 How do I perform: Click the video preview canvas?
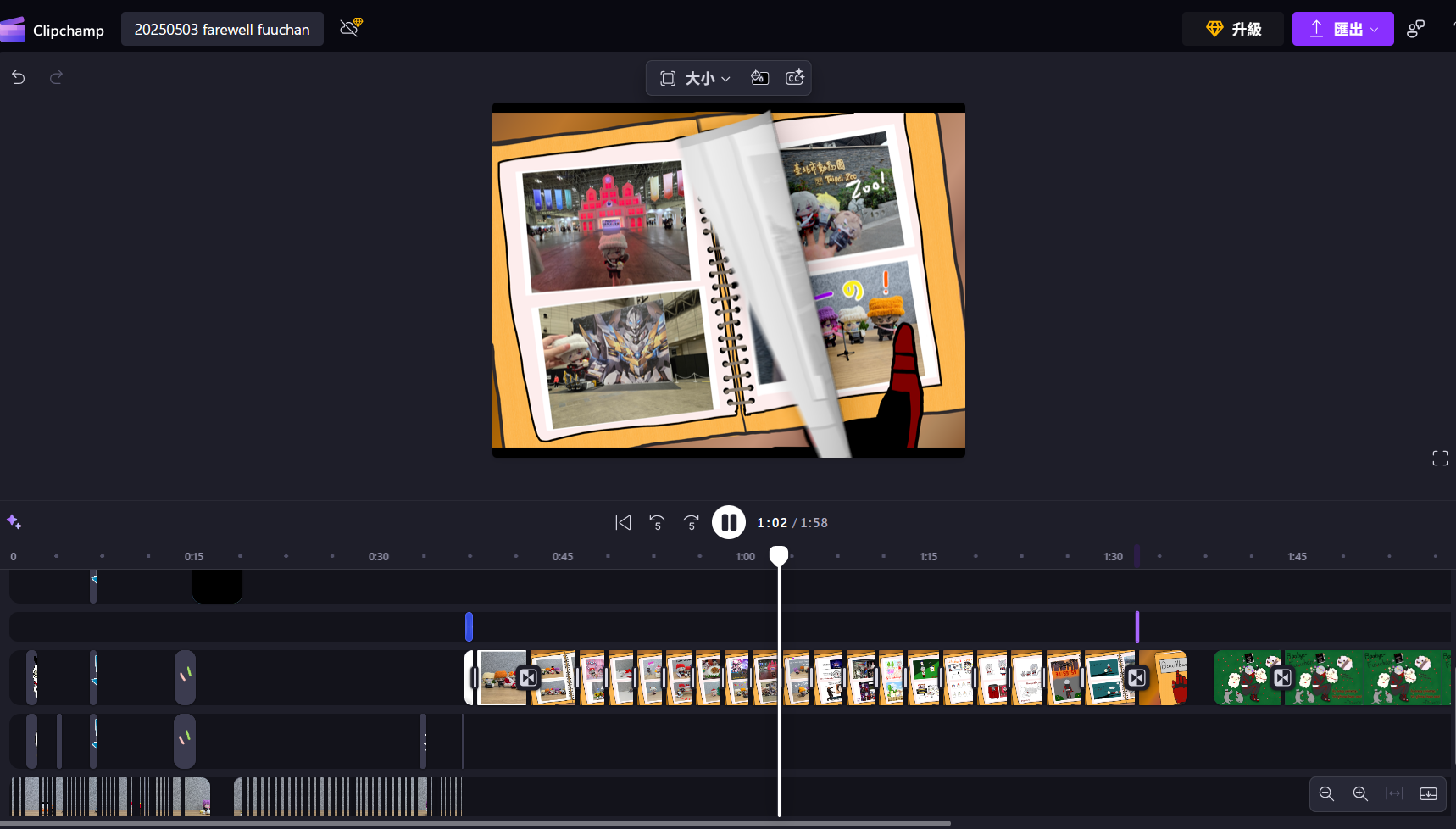pyautogui.click(x=729, y=280)
